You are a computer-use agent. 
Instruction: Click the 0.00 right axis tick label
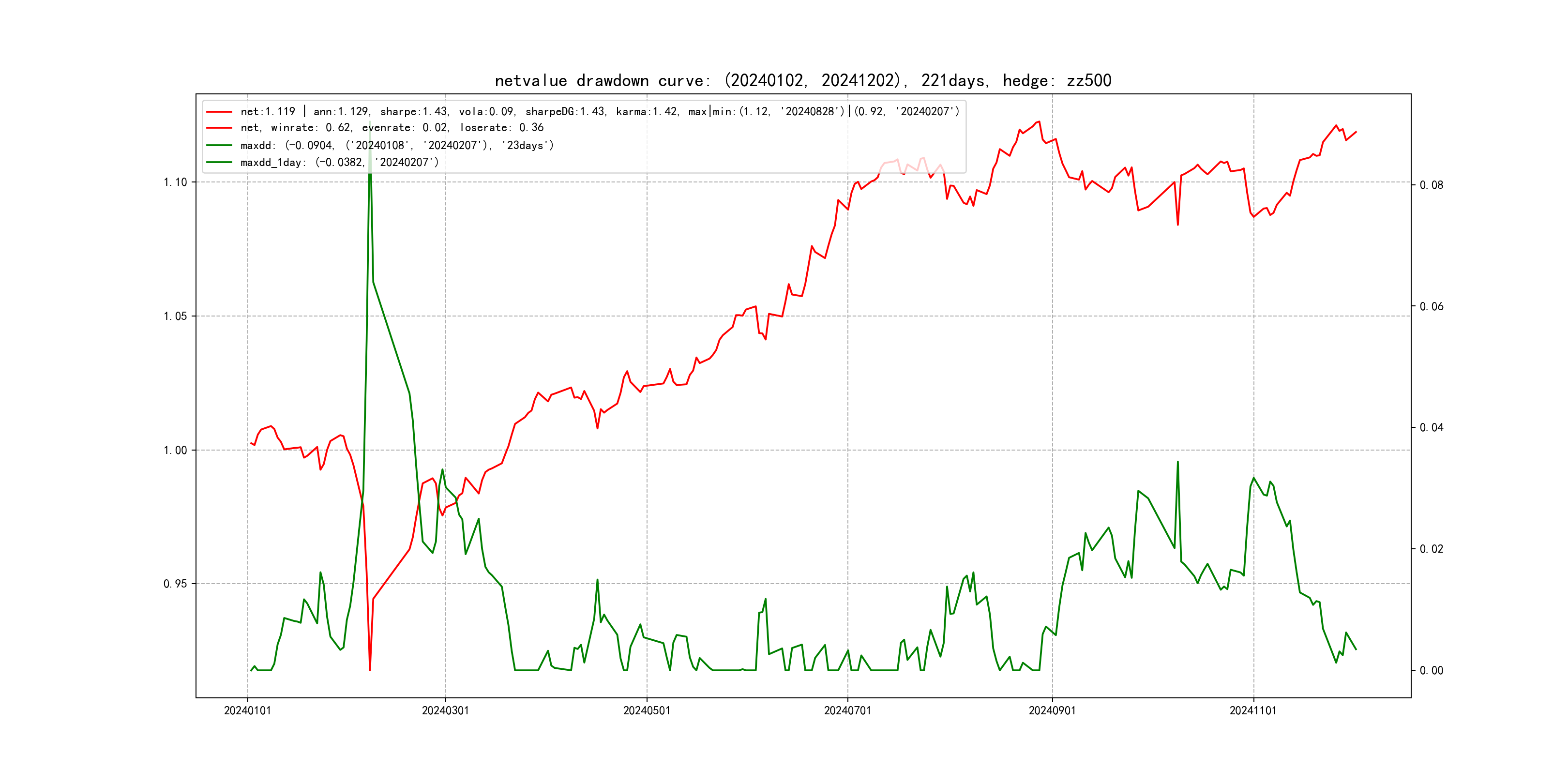tap(1431, 671)
